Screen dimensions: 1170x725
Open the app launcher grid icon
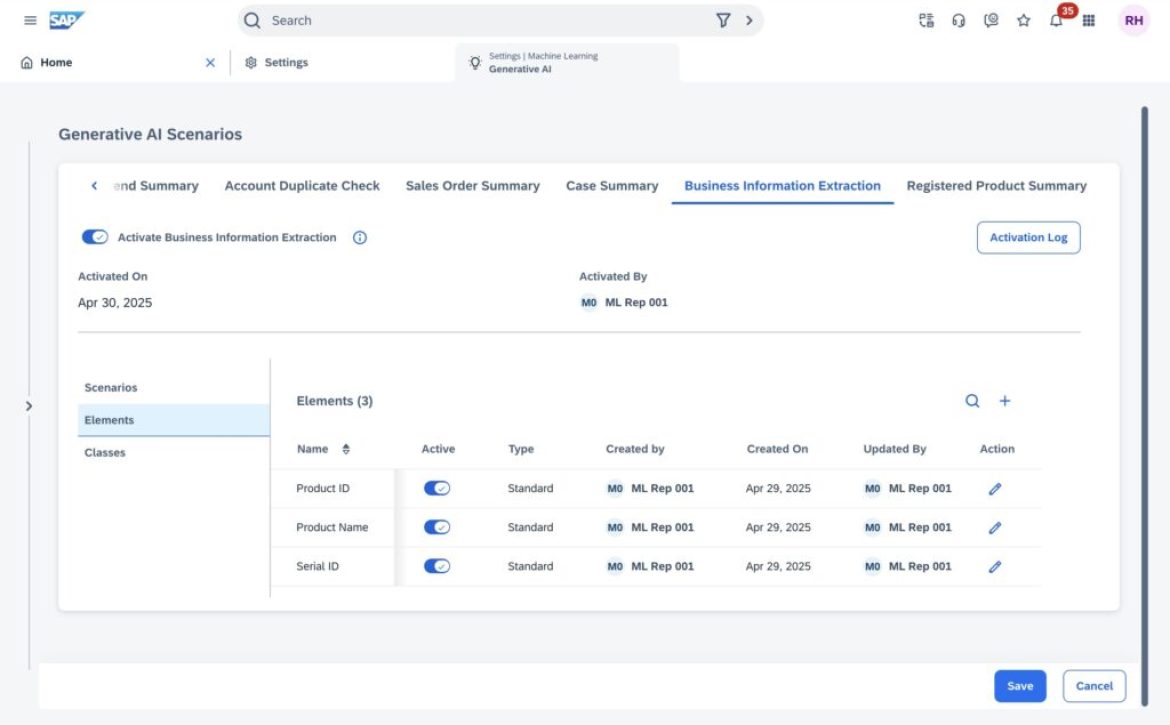pos(1089,21)
